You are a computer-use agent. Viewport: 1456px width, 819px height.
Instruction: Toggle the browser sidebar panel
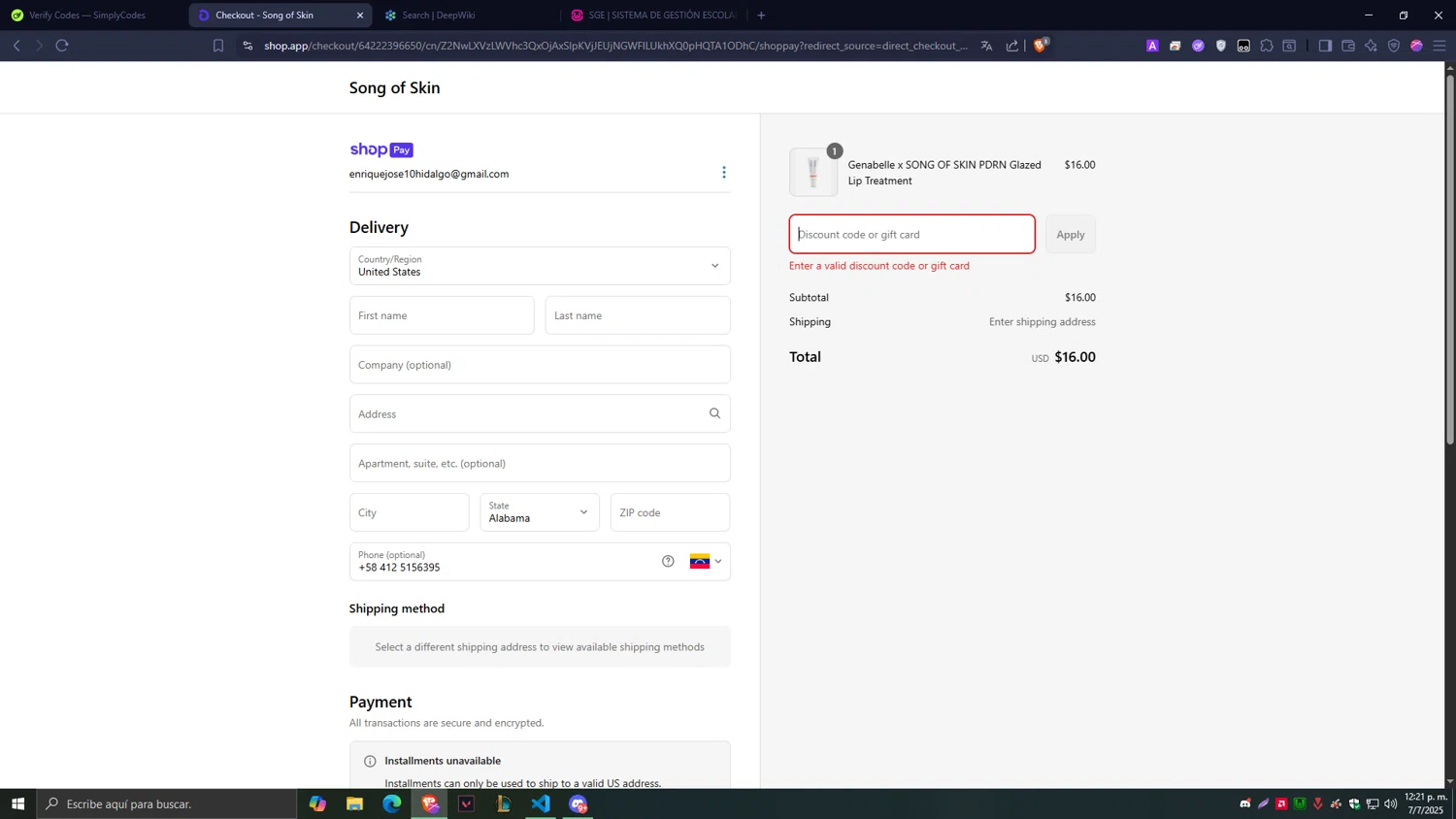coord(1325,46)
